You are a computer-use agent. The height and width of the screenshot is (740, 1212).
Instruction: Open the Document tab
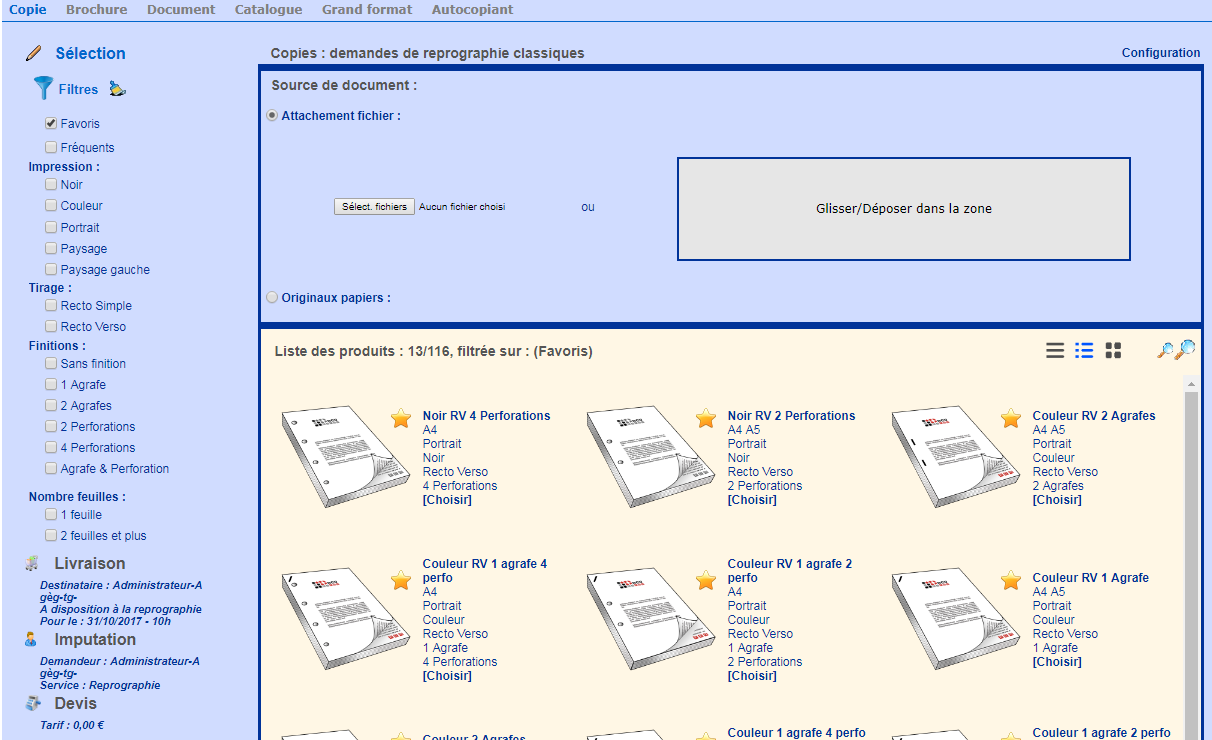click(x=181, y=10)
